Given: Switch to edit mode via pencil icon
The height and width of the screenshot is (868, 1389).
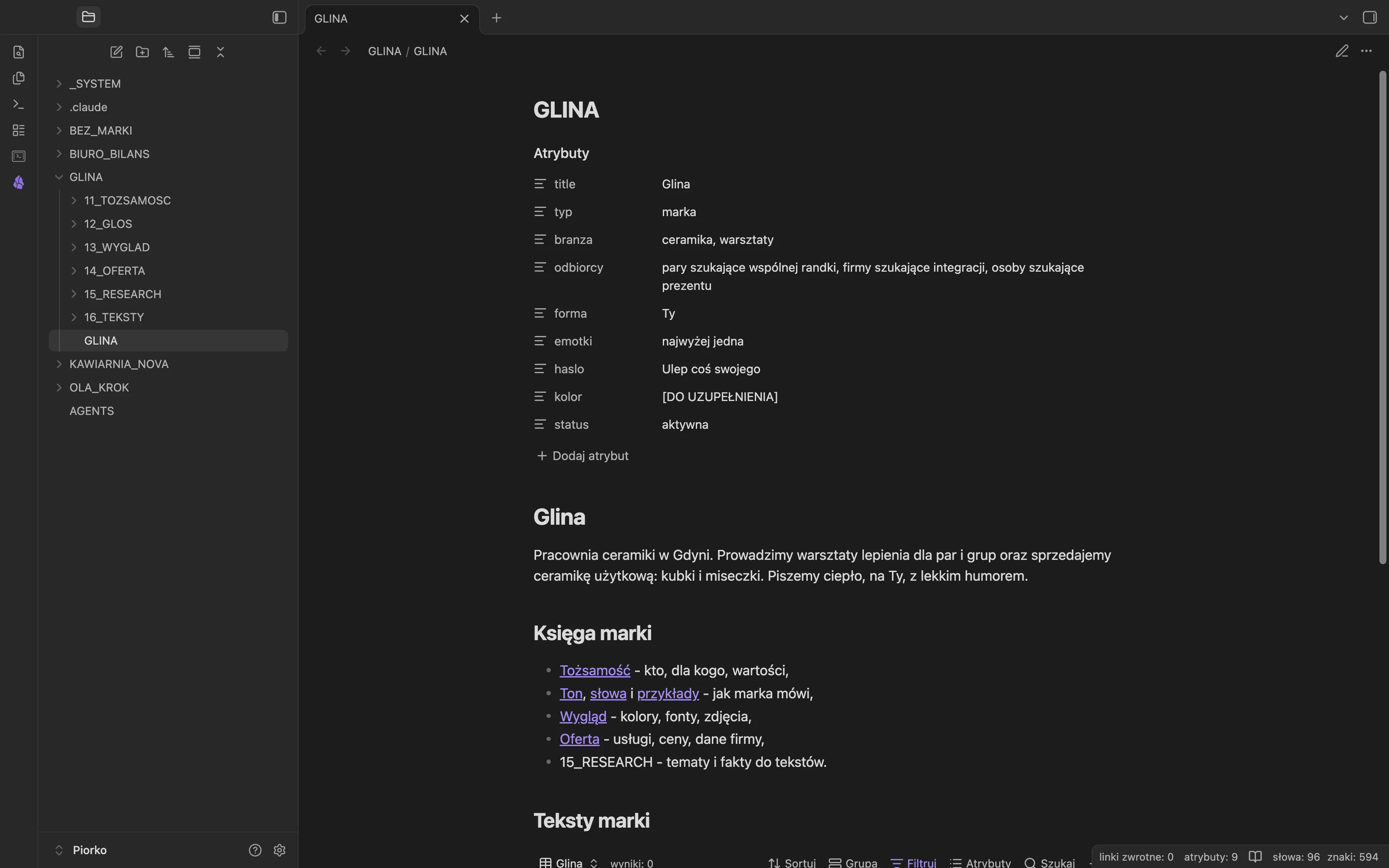Looking at the screenshot, I should click(1341, 51).
